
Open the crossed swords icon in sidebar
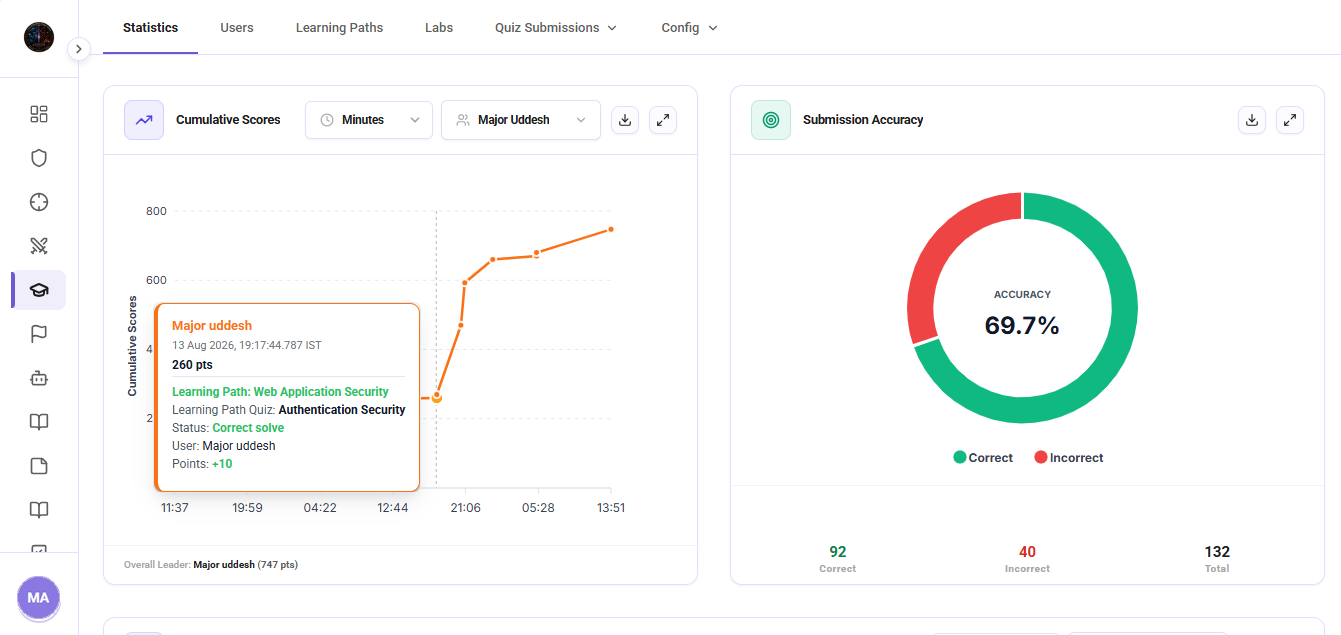39,246
